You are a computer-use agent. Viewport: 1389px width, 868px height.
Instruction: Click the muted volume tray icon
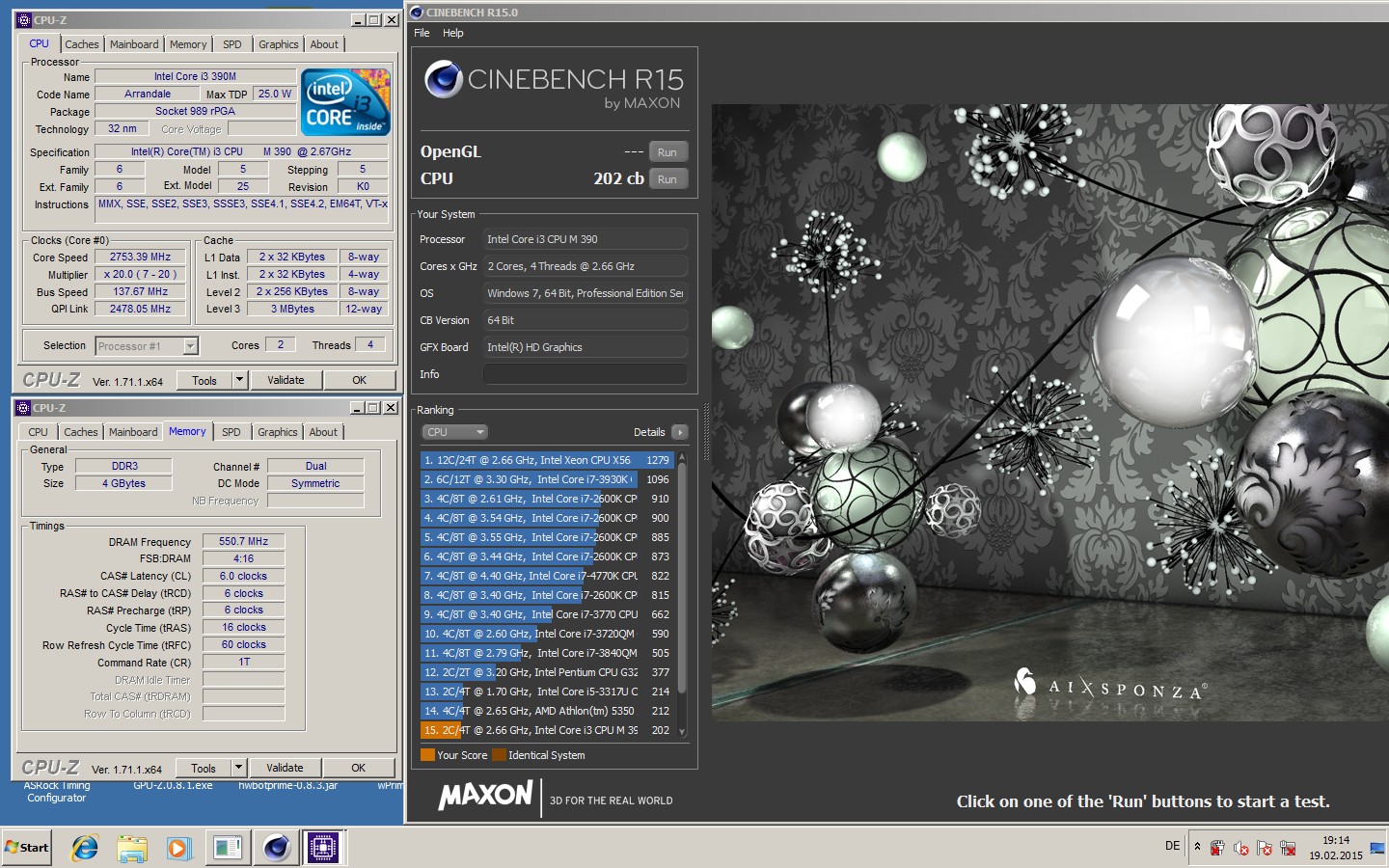(x=1241, y=848)
